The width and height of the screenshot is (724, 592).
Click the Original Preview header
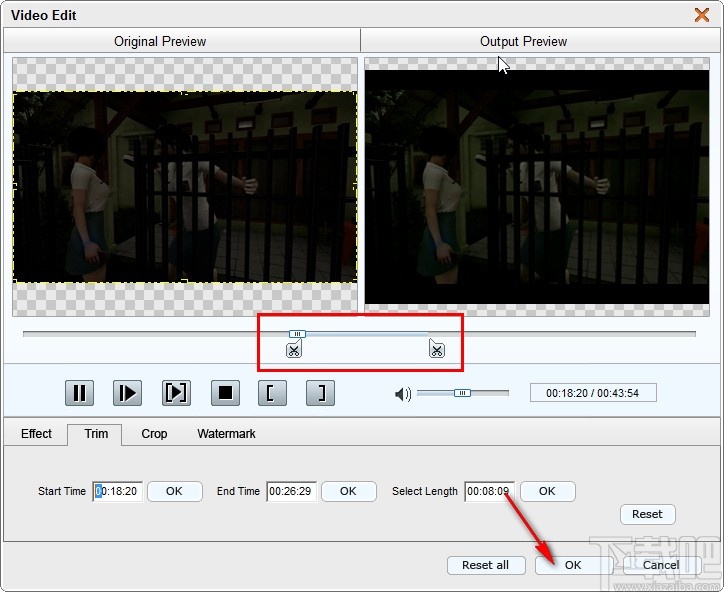(160, 42)
